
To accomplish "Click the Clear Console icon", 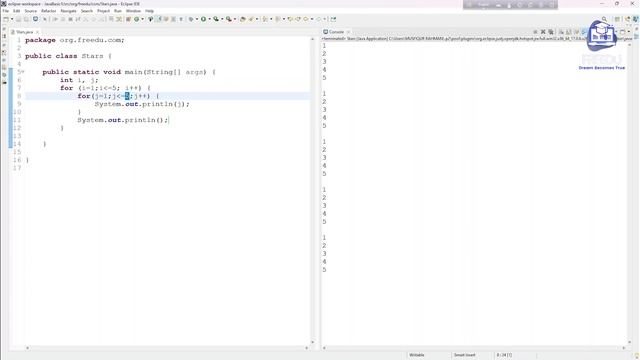I will tap(561, 32).
